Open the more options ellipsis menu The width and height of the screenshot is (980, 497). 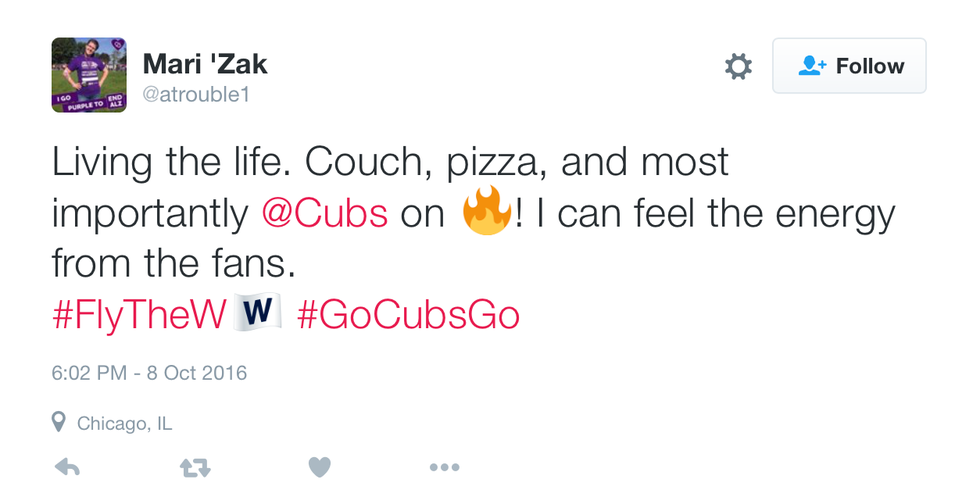444,467
